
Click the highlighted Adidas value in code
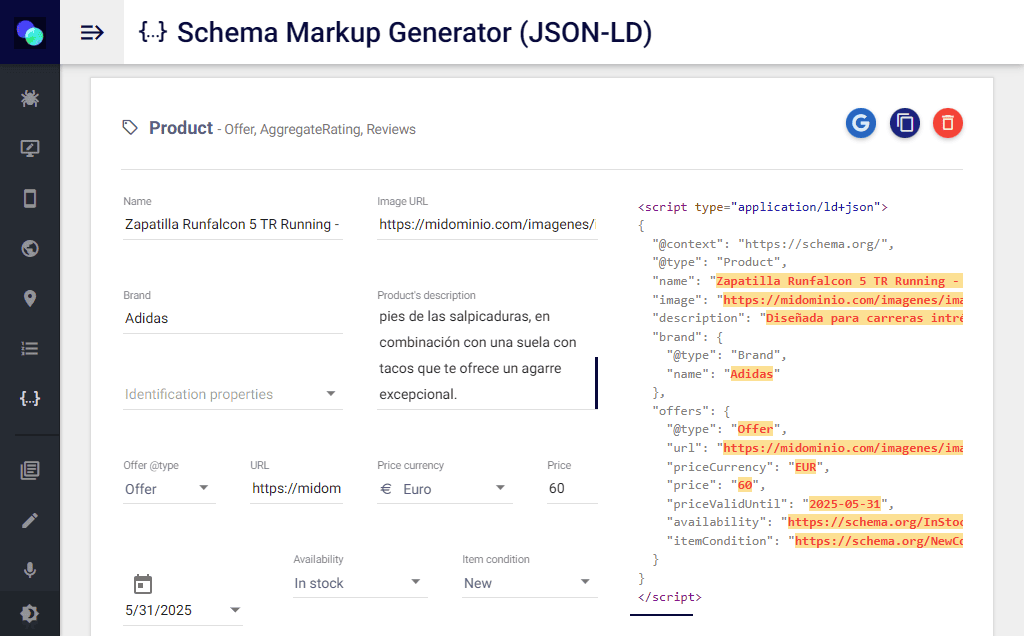click(751, 374)
